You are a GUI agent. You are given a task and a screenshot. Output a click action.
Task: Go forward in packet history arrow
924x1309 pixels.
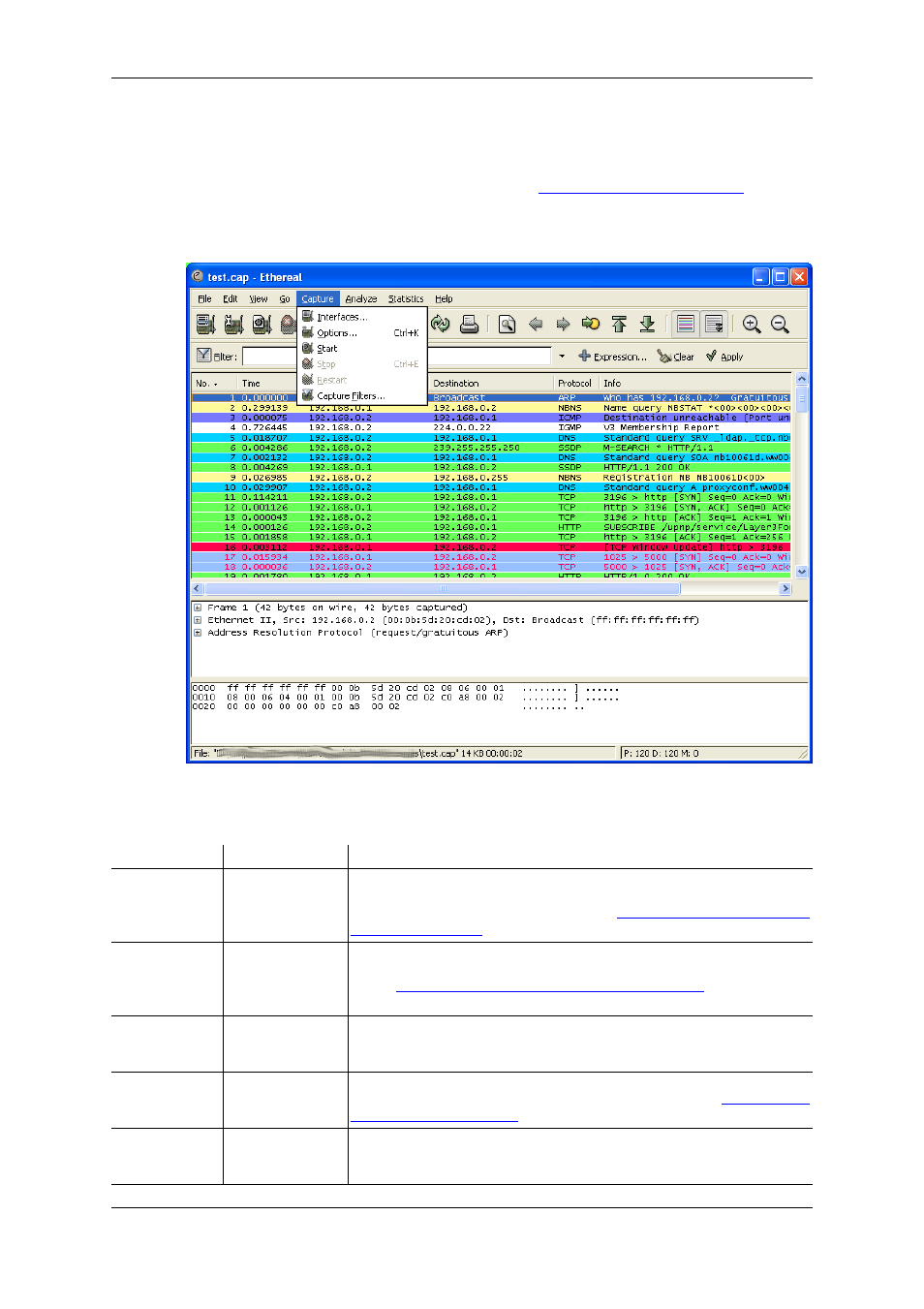[563, 325]
